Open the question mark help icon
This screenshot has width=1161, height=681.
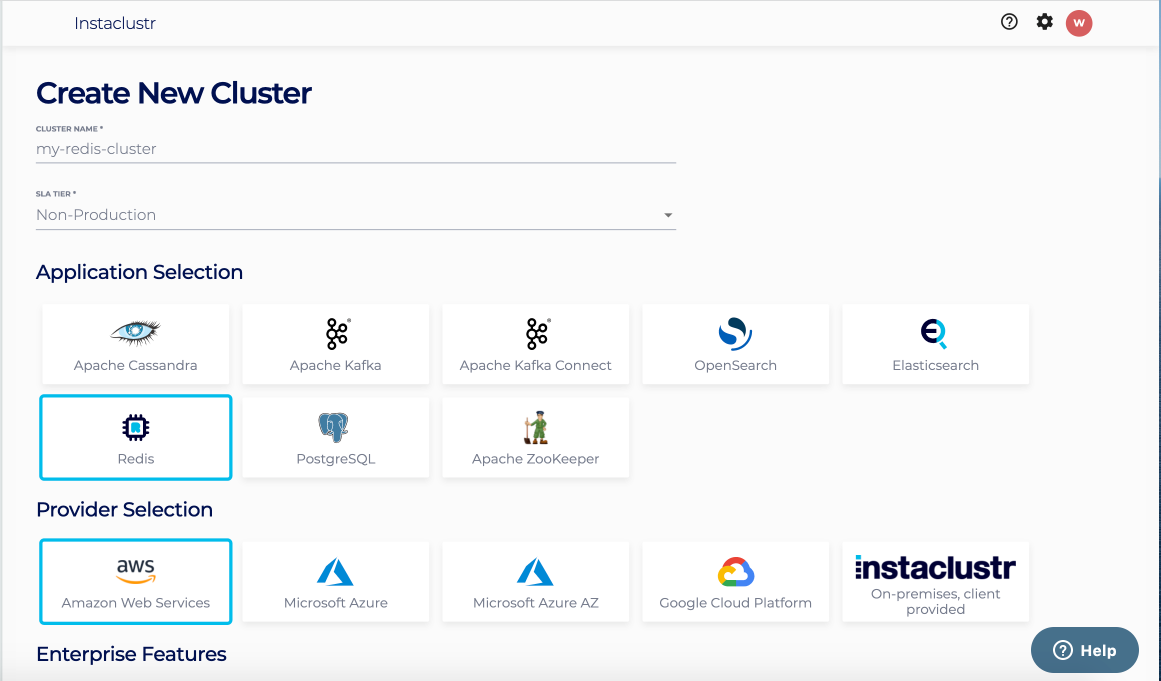click(x=1008, y=21)
